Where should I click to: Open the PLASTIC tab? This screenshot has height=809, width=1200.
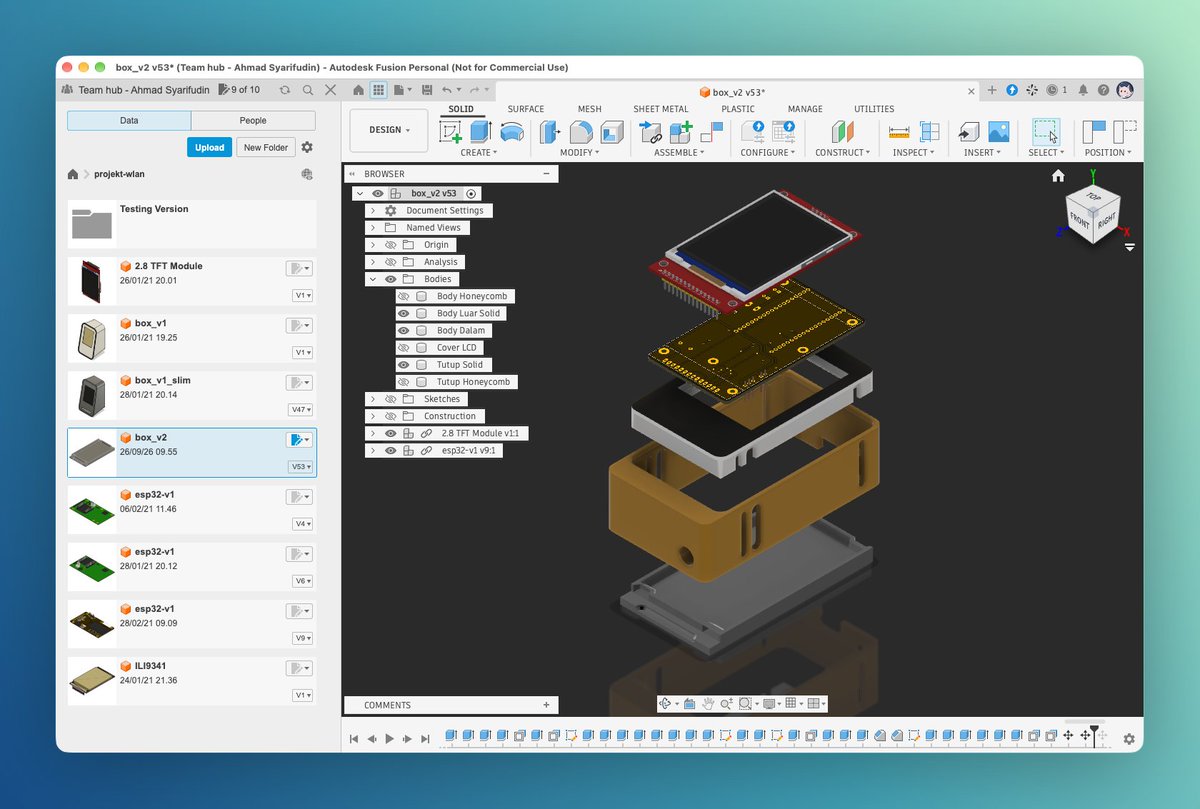[738, 109]
